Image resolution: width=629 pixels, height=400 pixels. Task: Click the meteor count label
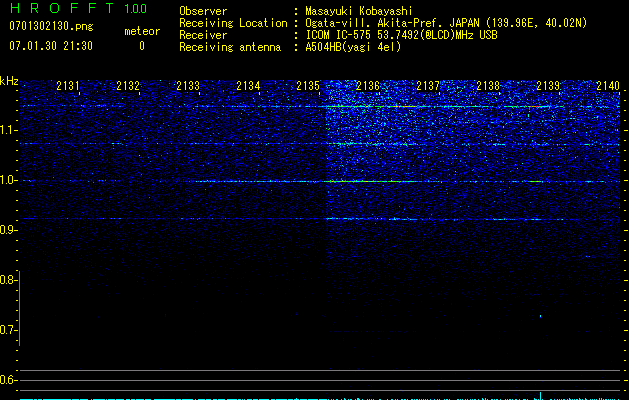click(142, 31)
